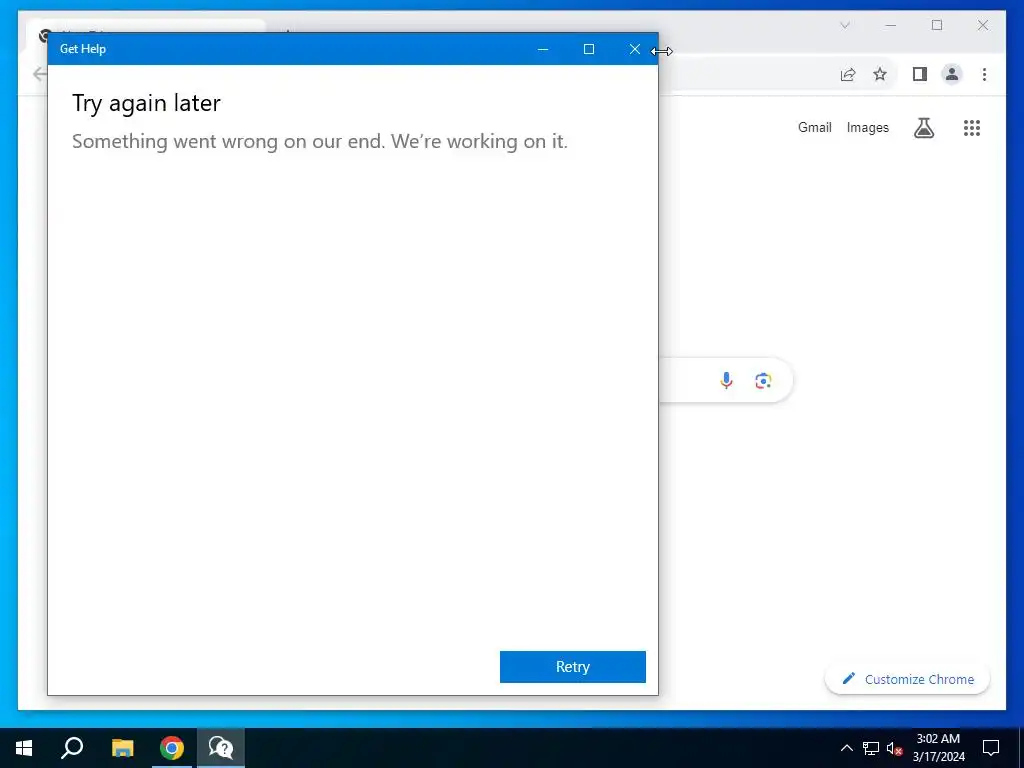The width and height of the screenshot is (1024, 768).
Task: Close the Get Help window
Action: coord(635,49)
